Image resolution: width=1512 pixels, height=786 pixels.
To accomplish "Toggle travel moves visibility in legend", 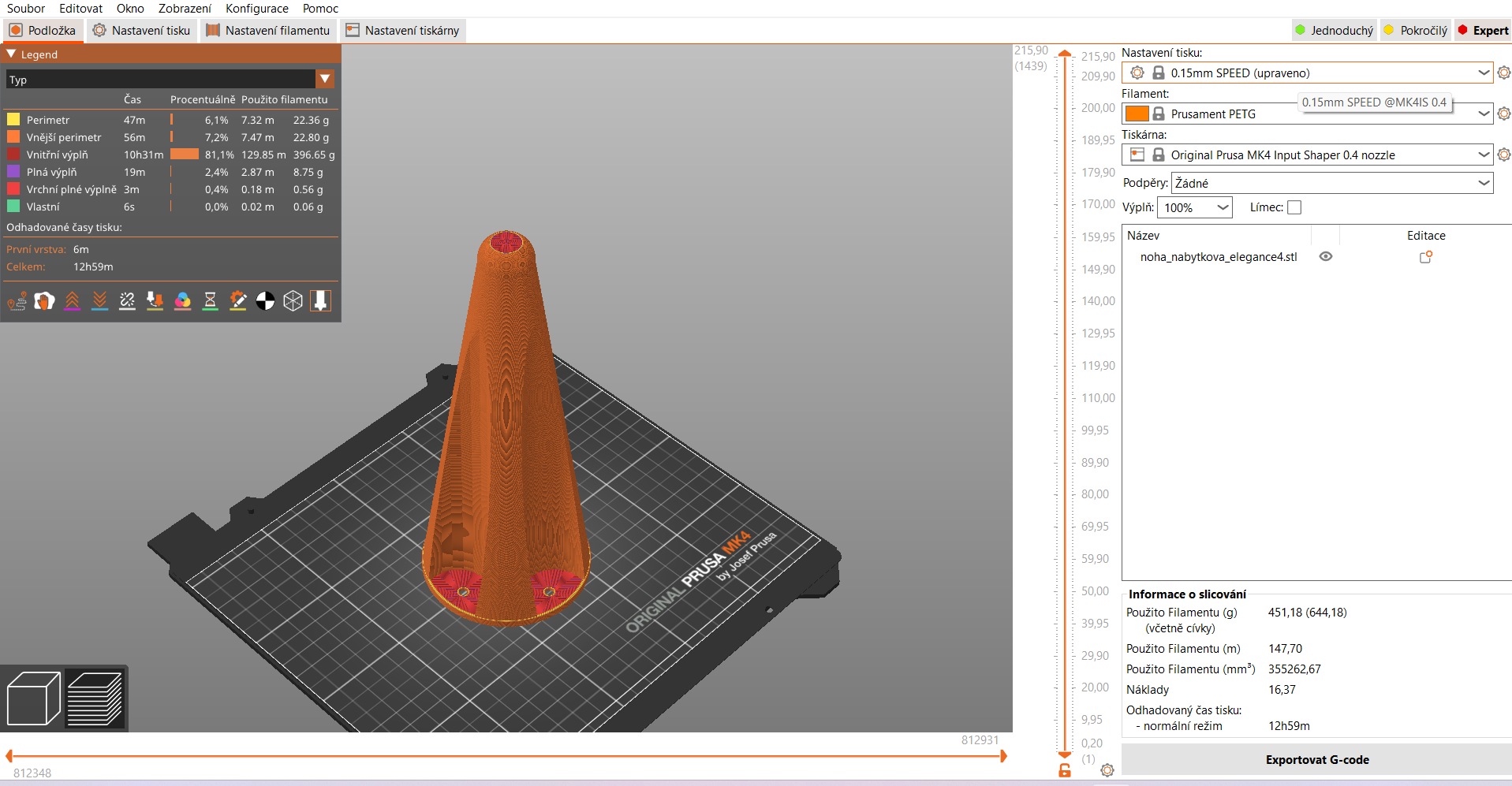I will pos(17,301).
